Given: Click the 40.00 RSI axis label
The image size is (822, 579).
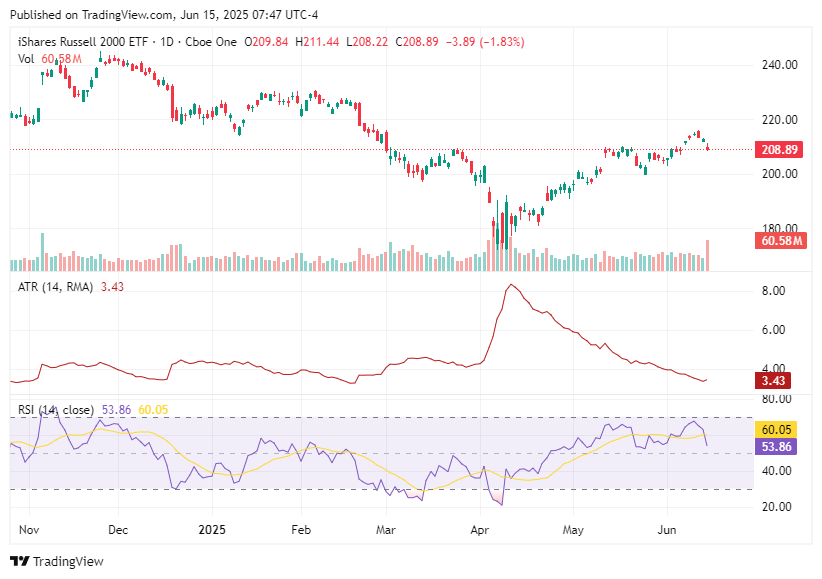Looking at the screenshot, I should click(x=776, y=470).
